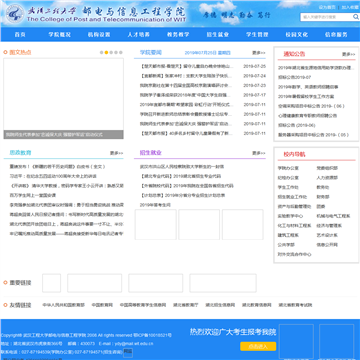Select the fourth carousel dot in 图文热点
Viewport: 360px width, 360px height.
pyautogui.click(x=116, y=52)
